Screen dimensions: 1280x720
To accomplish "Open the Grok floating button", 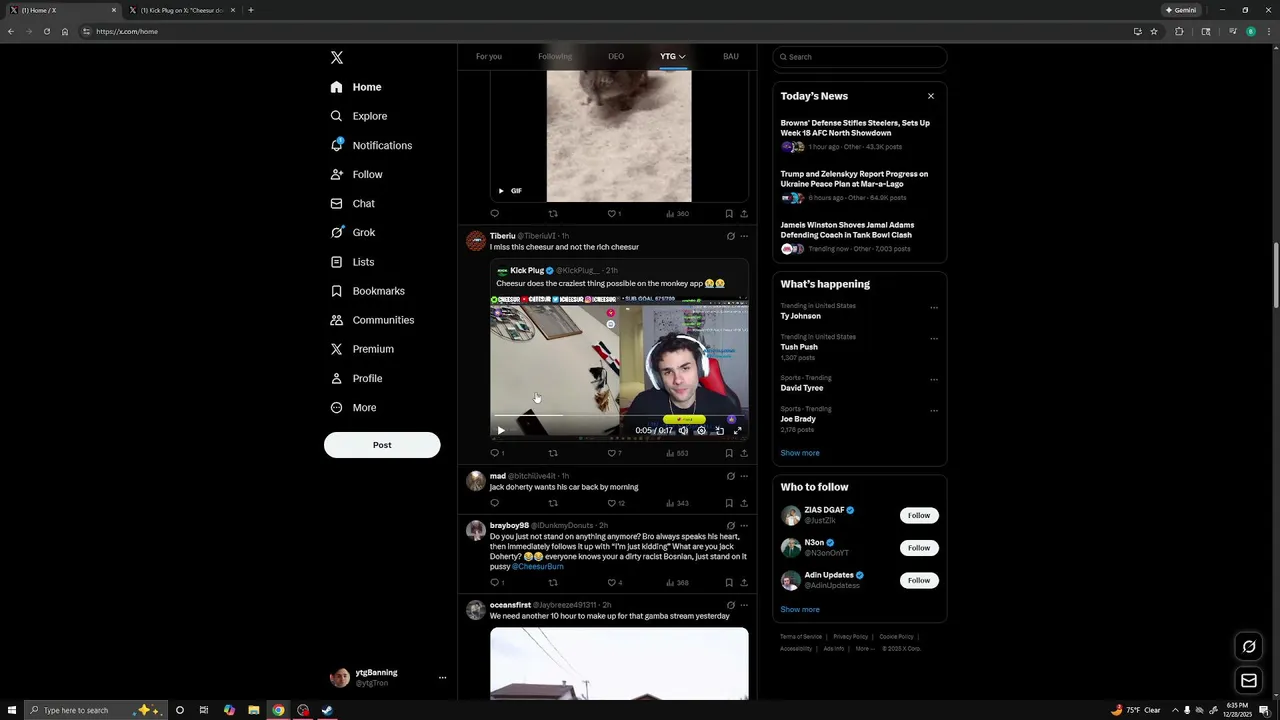I will pyautogui.click(x=1249, y=647).
